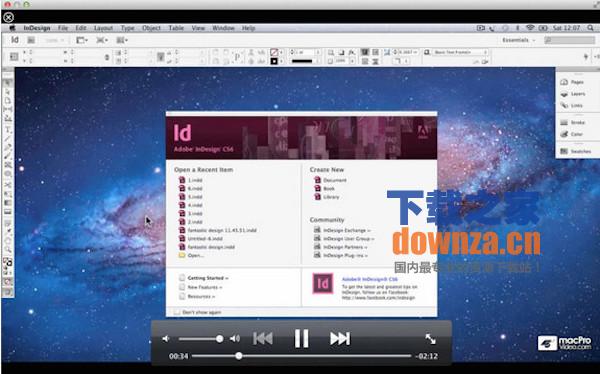Select the Gradient Swatch tool
This screenshot has height=374, width=600.
pos(8,203)
